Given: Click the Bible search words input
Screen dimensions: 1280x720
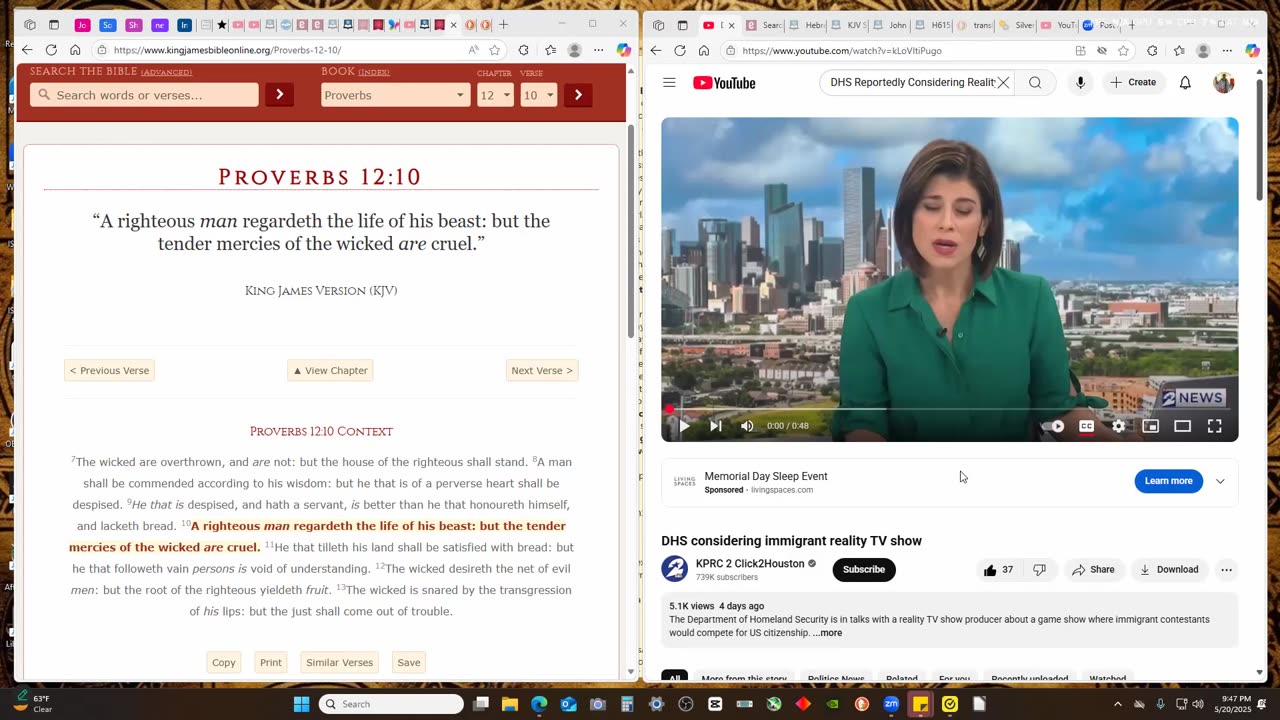Looking at the screenshot, I should (144, 95).
